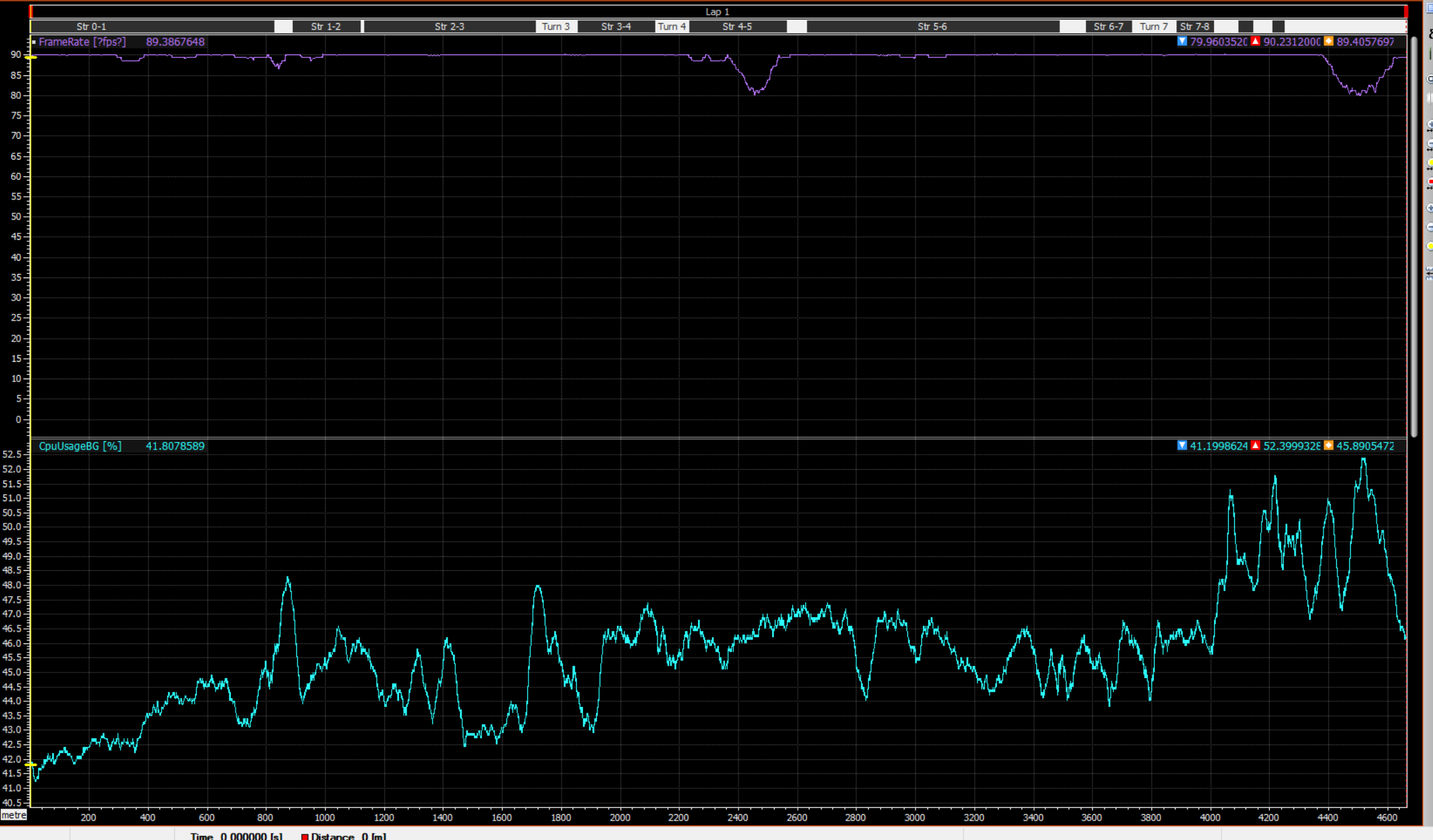
Task: Click the FrameRate maximum value 90.231200
Action: (x=1291, y=42)
